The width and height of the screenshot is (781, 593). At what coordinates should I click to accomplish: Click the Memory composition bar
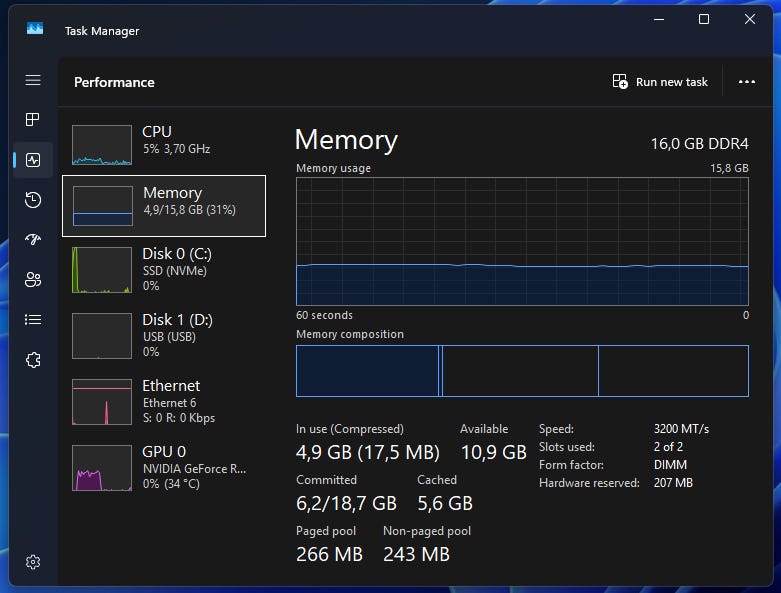[x=522, y=371]
